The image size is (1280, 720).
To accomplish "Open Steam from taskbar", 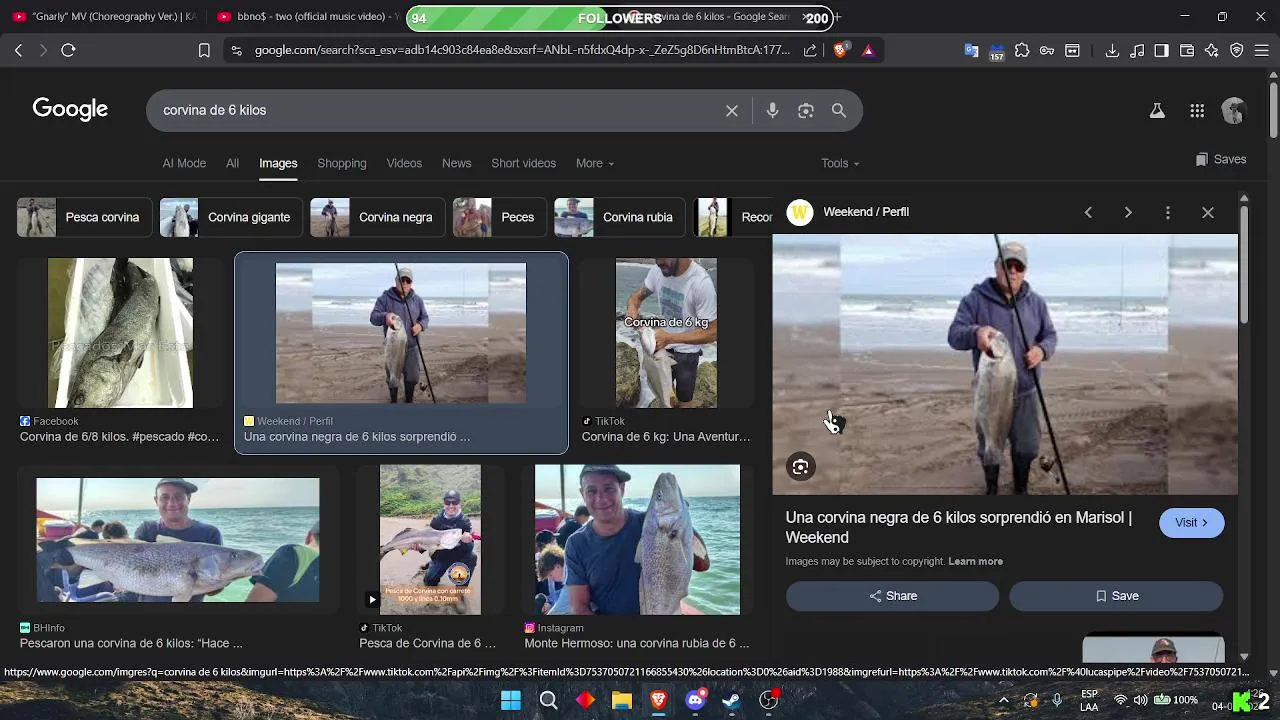I will (x=732, y=700).
